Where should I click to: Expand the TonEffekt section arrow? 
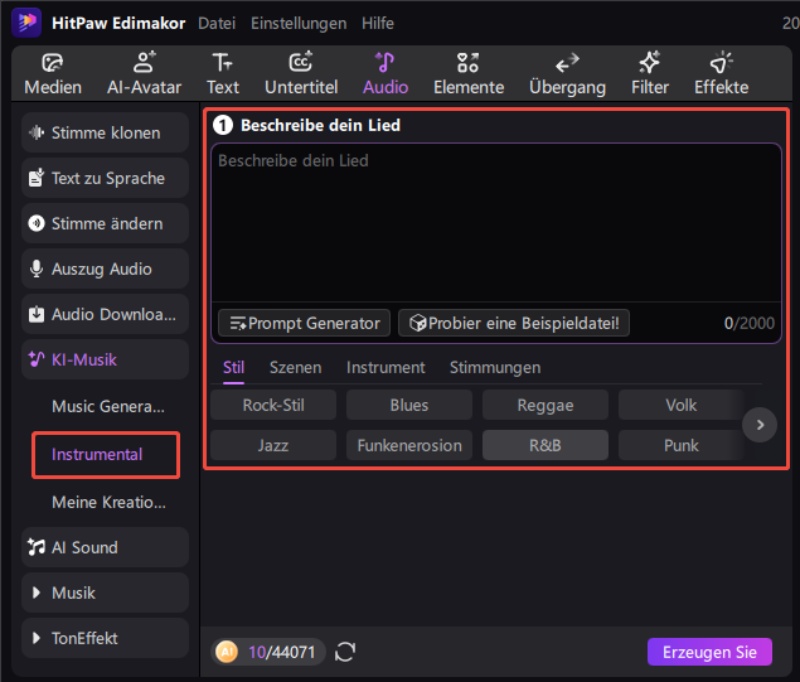(x=36, y=638)
